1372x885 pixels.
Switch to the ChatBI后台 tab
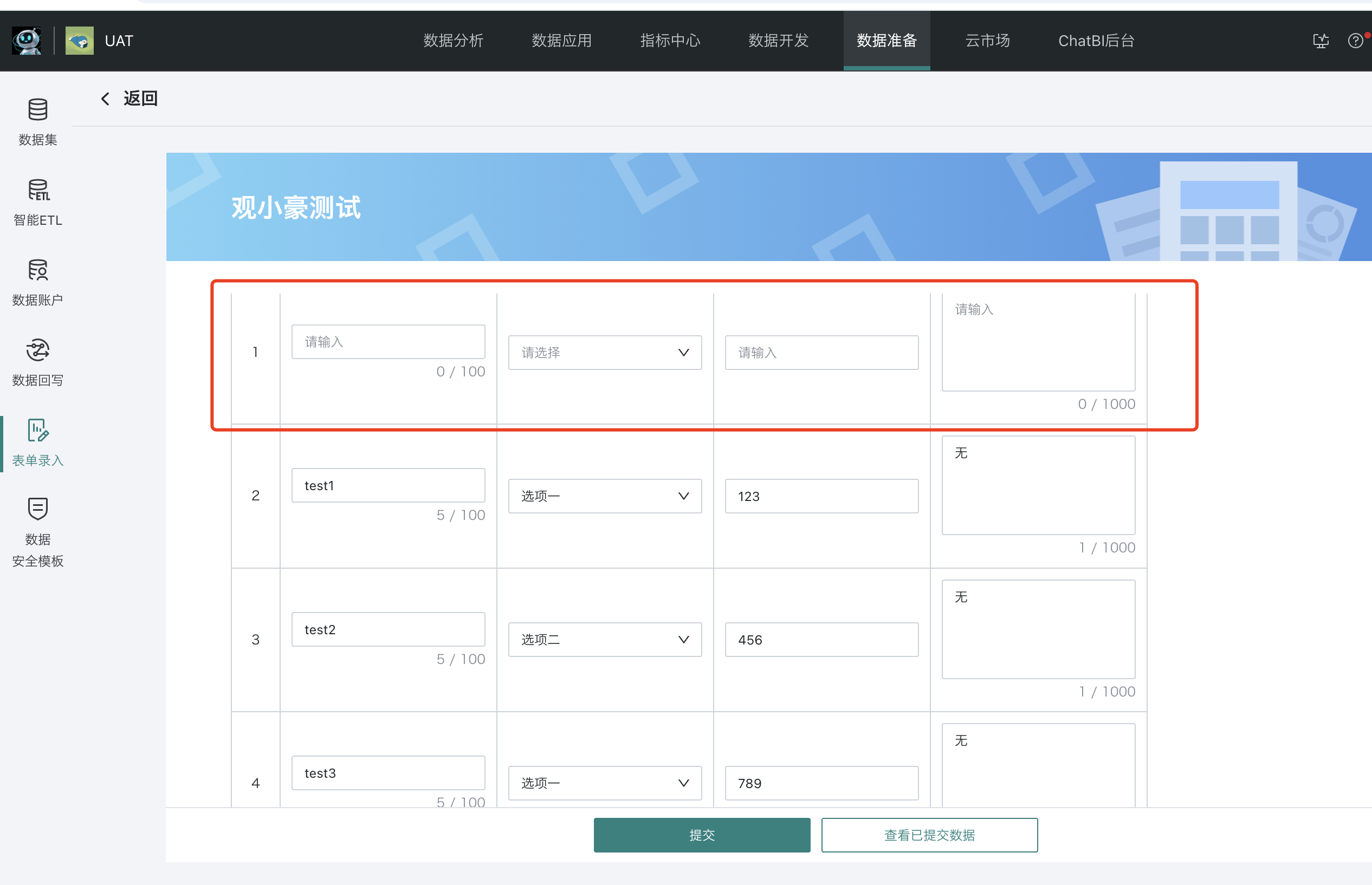[1096, 41]
